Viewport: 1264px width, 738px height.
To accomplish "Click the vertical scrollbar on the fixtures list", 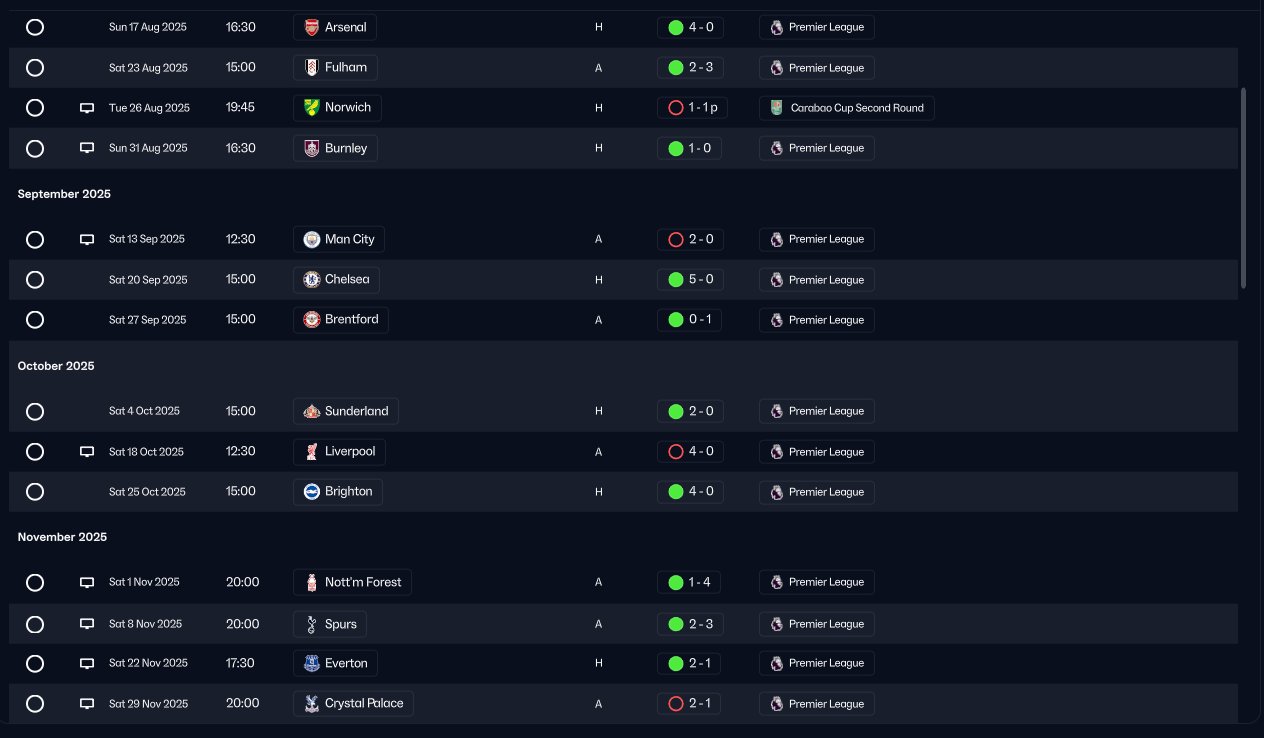I will (x=1243, y=188).
